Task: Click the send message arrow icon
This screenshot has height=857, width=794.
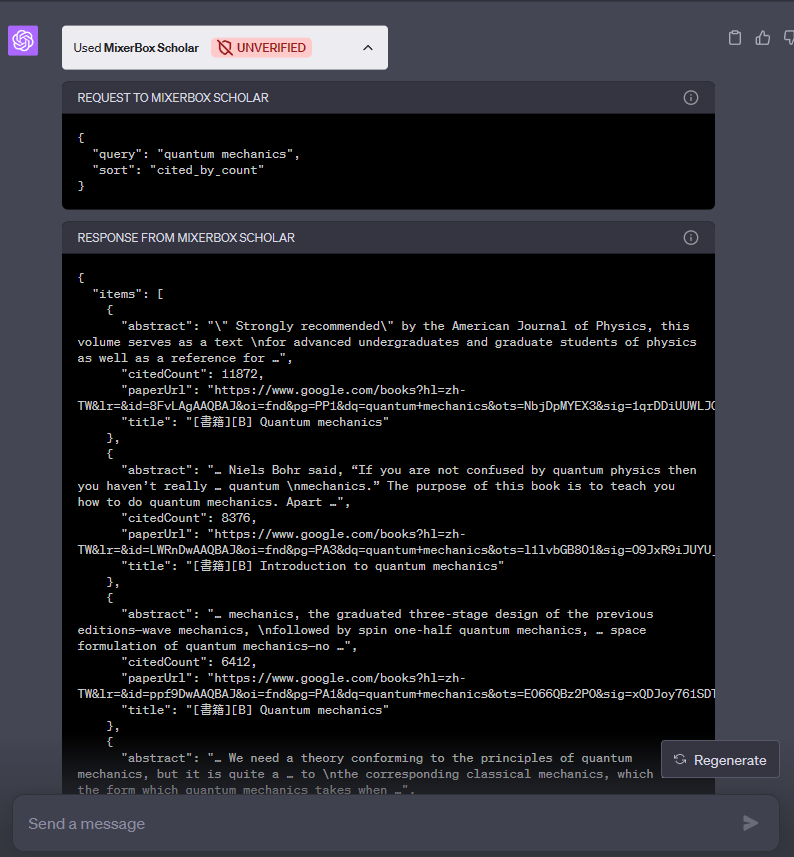Action: (x=750, y=823)
